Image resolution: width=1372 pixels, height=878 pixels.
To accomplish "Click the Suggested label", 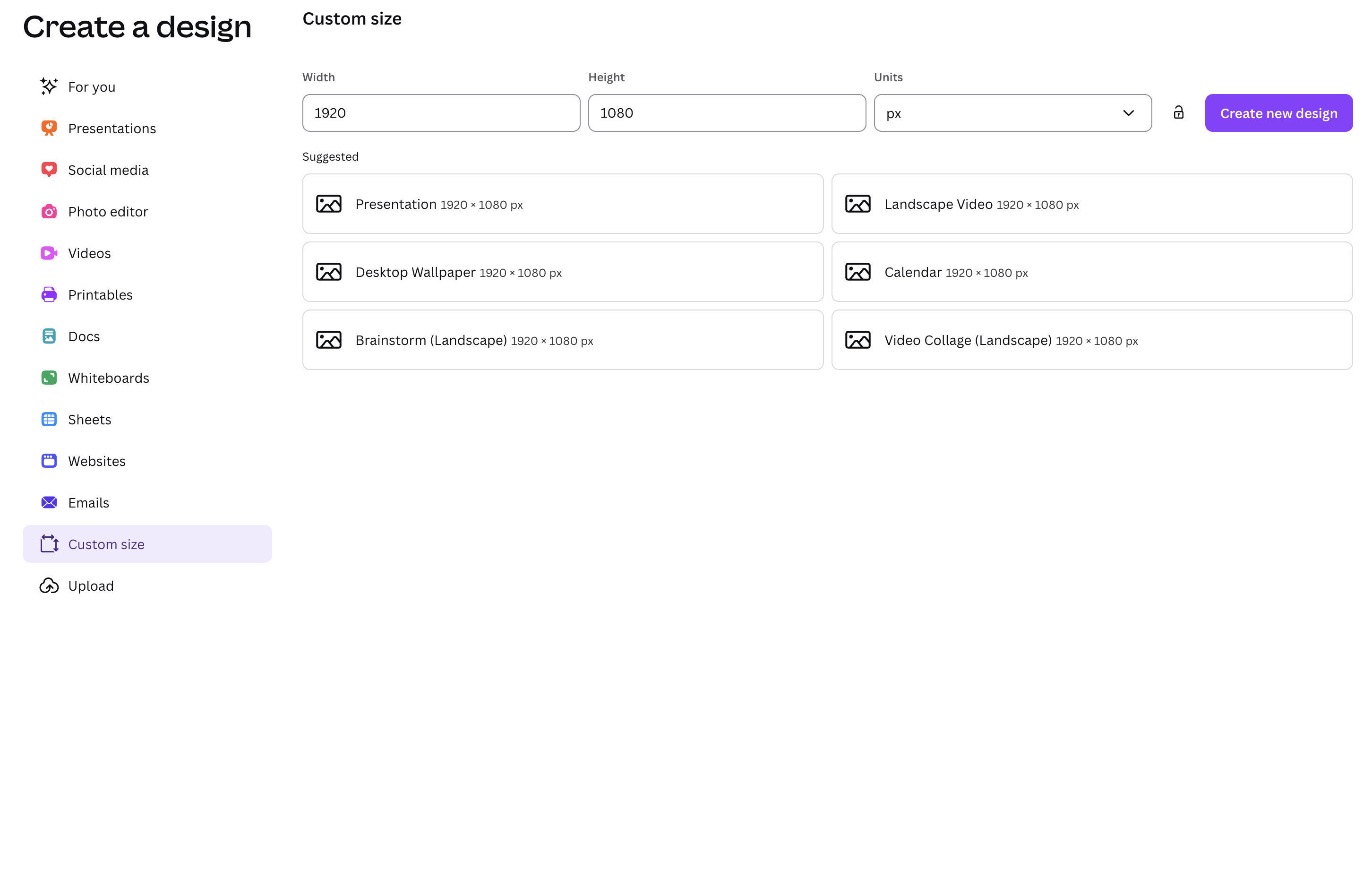I will [331, 157].
